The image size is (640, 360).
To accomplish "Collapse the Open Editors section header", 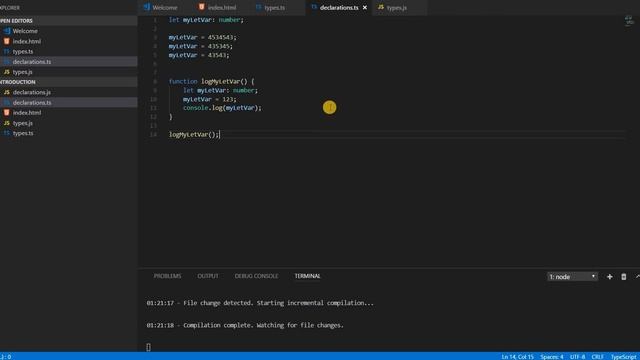I will pyautogui.click(x=69, y=21).
